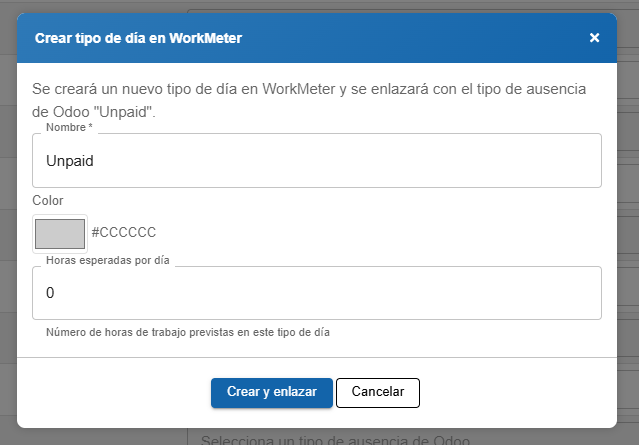This screenshot has height=445, width=639.
Task: Open the color picker swatch #CCCCCC
Action: (60, 234)
